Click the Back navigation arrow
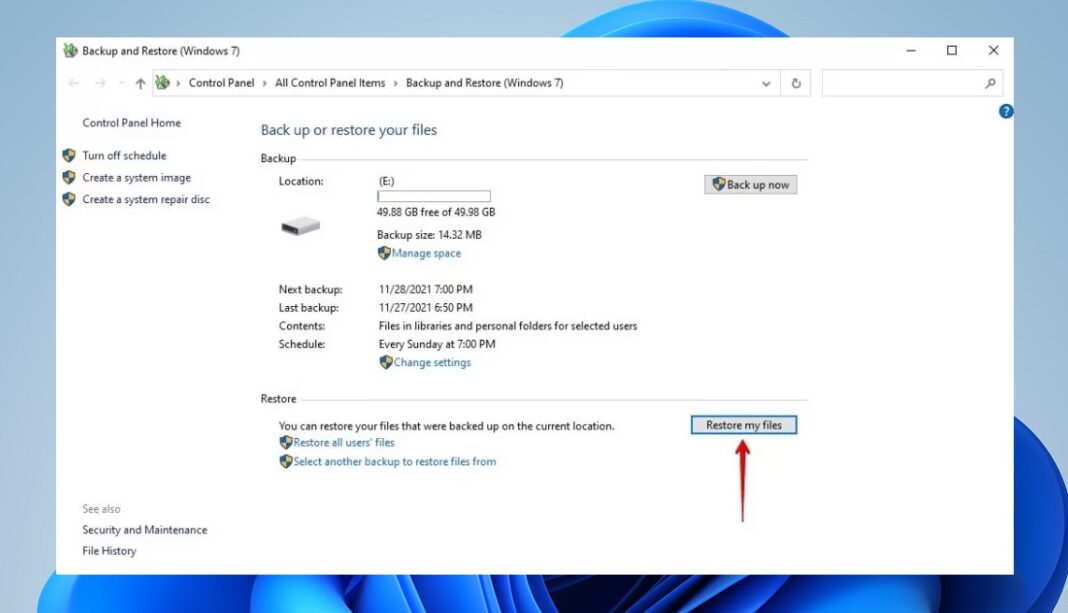 [72, 83]
